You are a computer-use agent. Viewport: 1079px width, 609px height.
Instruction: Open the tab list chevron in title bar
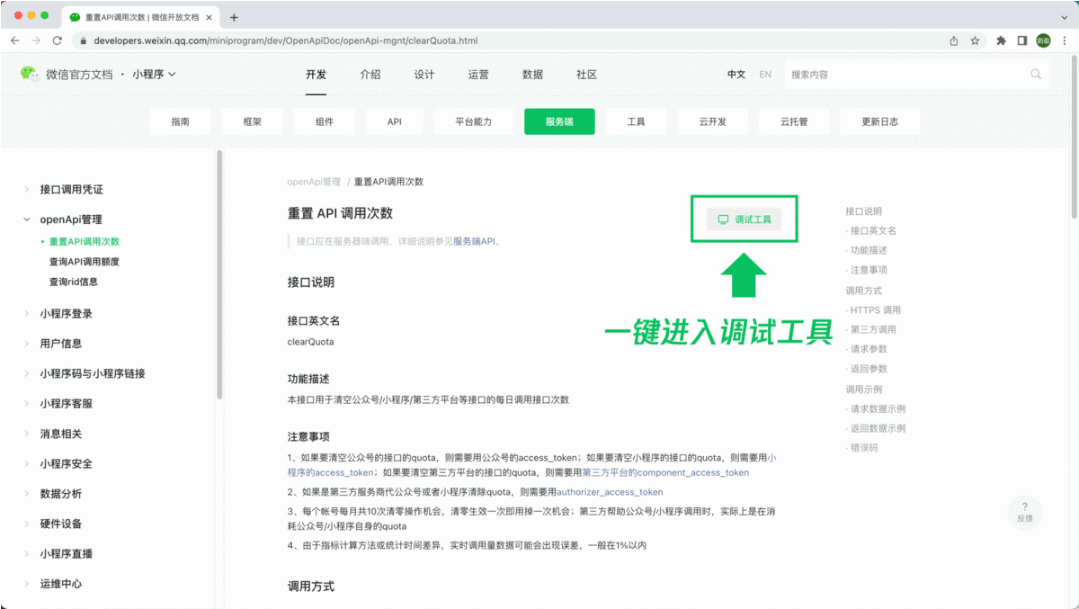1065,17
